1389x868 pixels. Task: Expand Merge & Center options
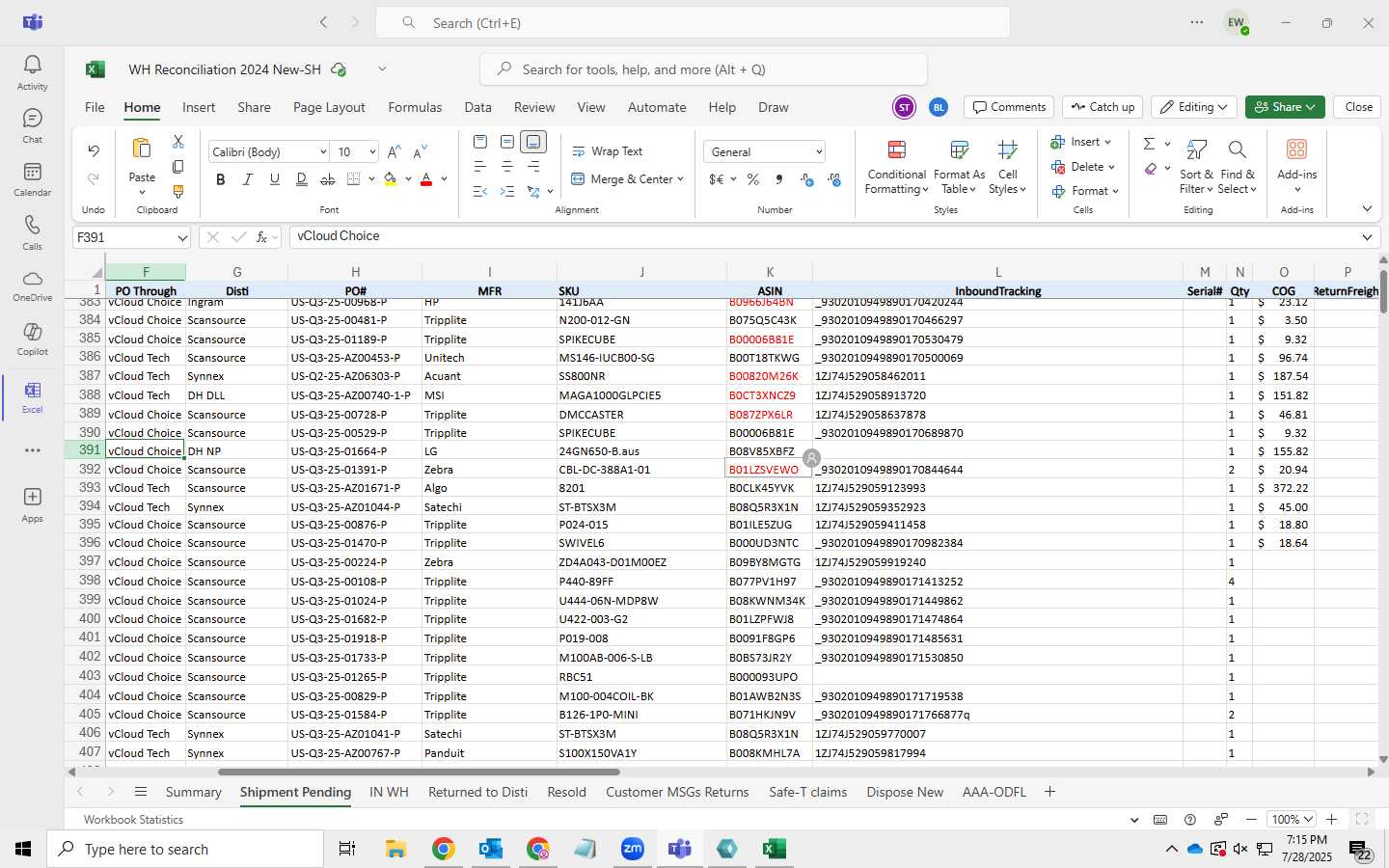click(x=680, y=179)
